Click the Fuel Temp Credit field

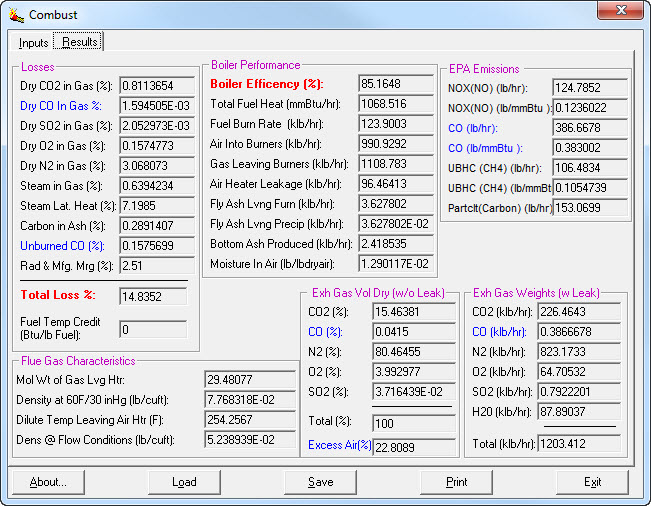[153, 330]
